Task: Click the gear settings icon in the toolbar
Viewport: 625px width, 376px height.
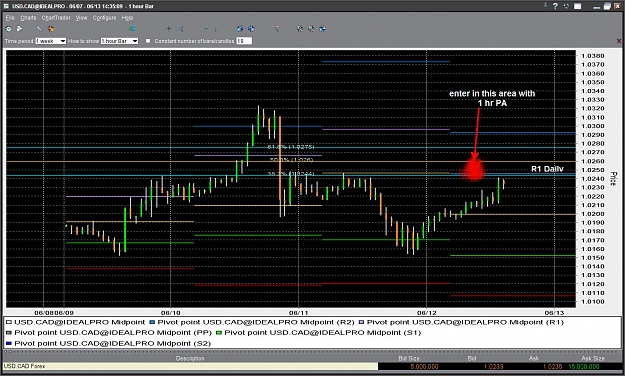Action: (x=8, y=29)
